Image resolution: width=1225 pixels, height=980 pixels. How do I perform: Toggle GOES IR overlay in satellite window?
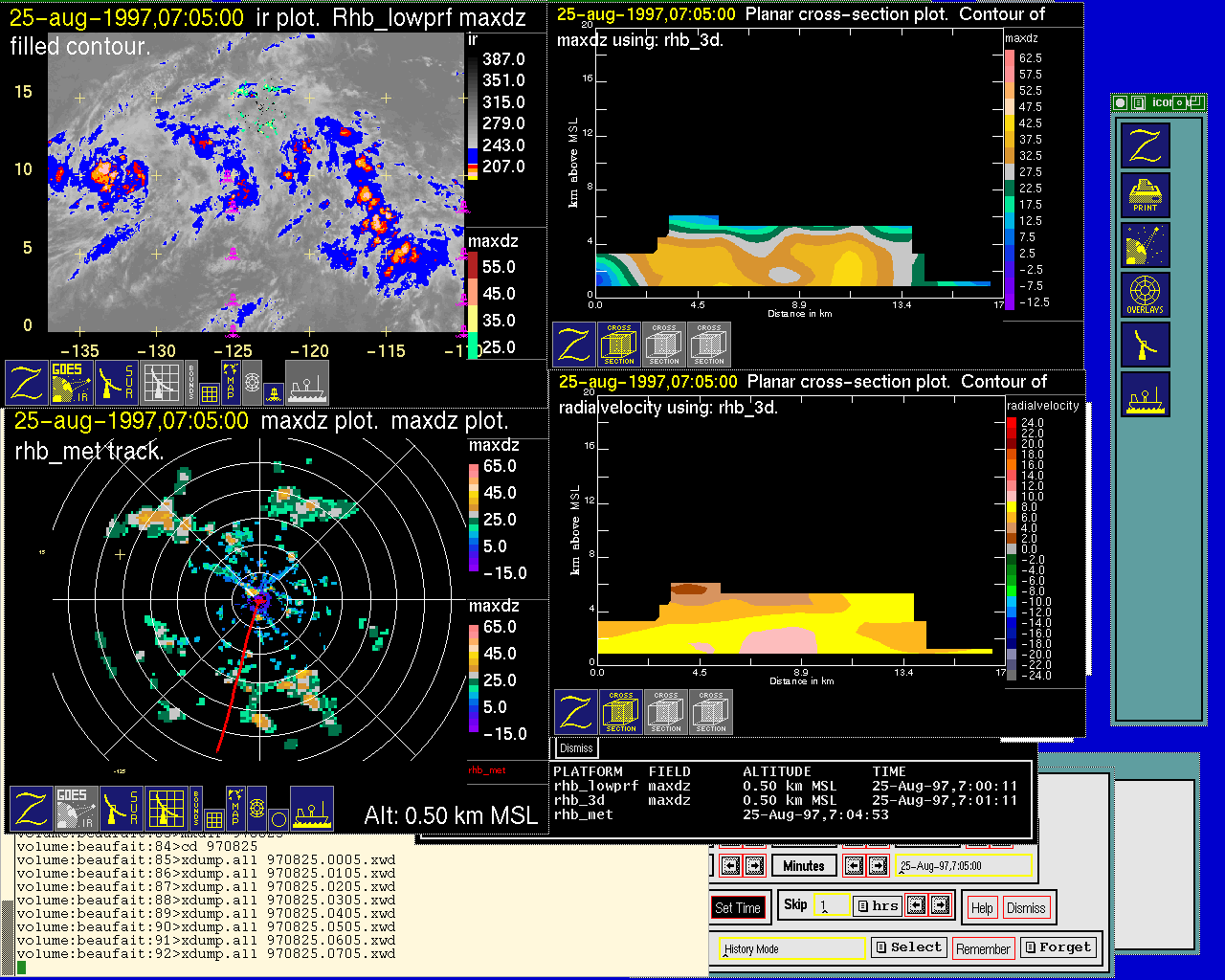(72, 383)
